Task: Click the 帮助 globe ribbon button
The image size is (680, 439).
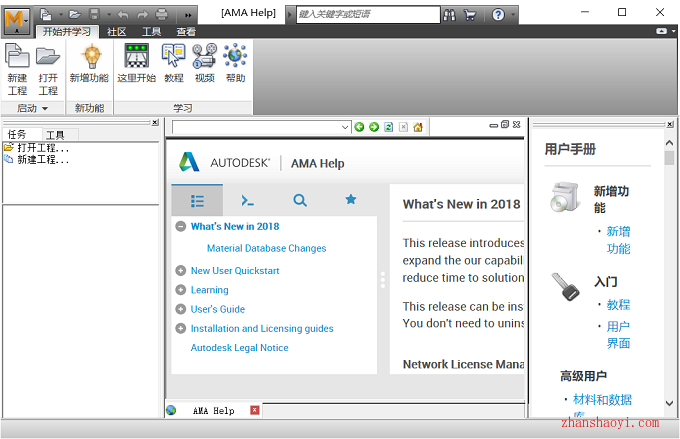Action: pyautogui.click(x=235, y=63)
